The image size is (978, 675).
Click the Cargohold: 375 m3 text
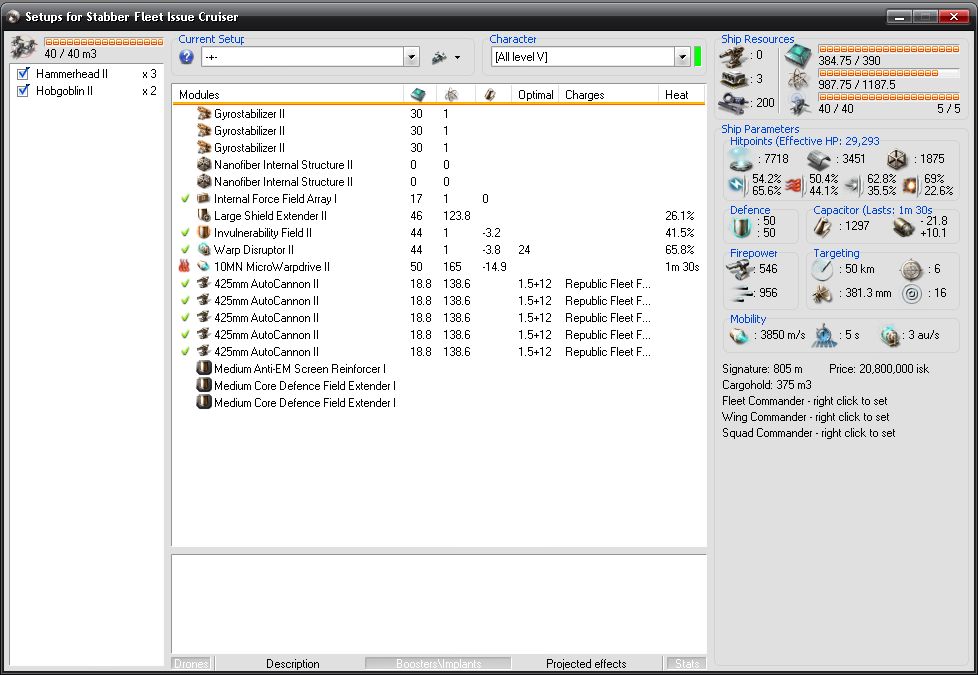tap(767, 385)
